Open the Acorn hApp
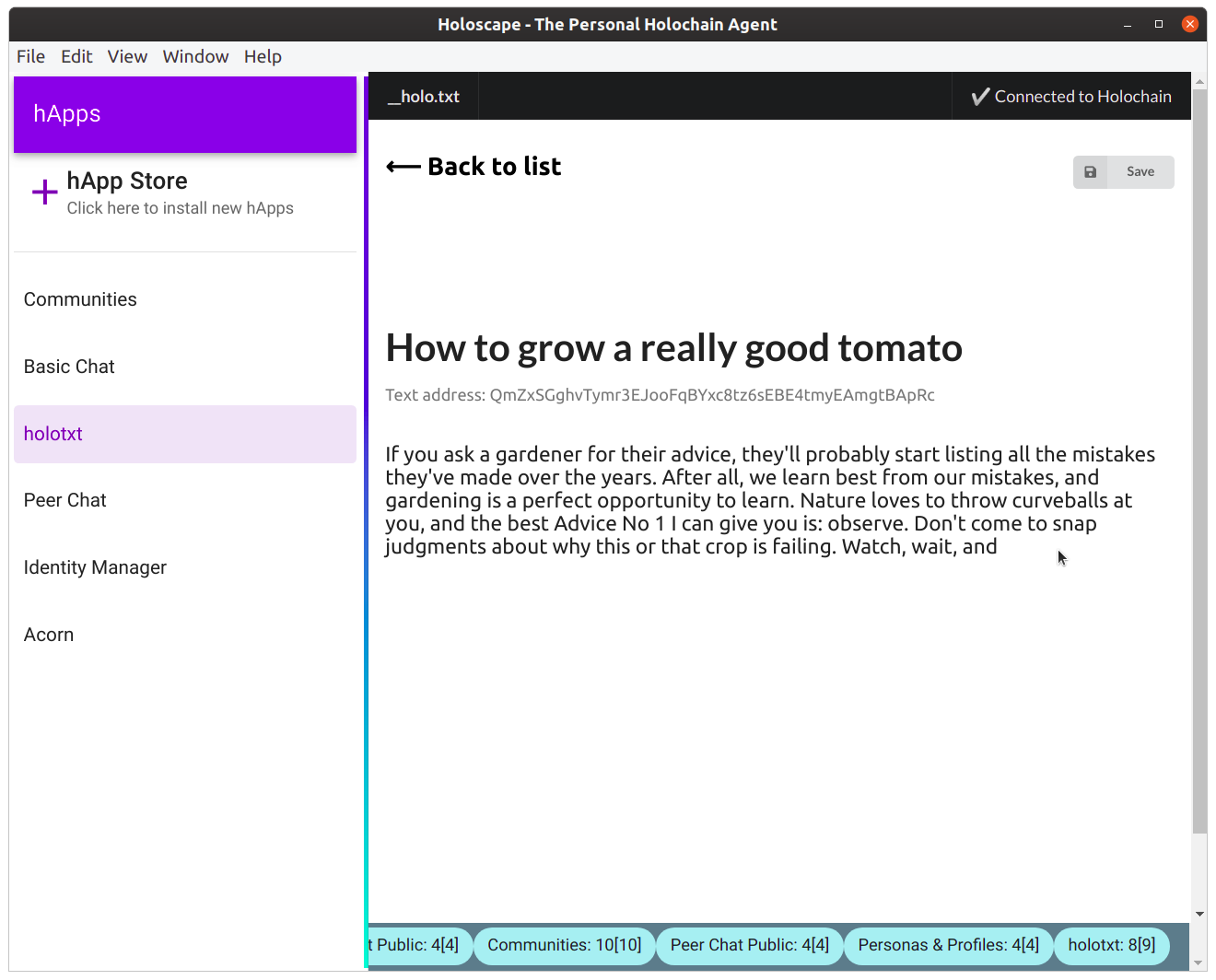The height and width of the screenshot is (980, 1216). tap(185, 635)
